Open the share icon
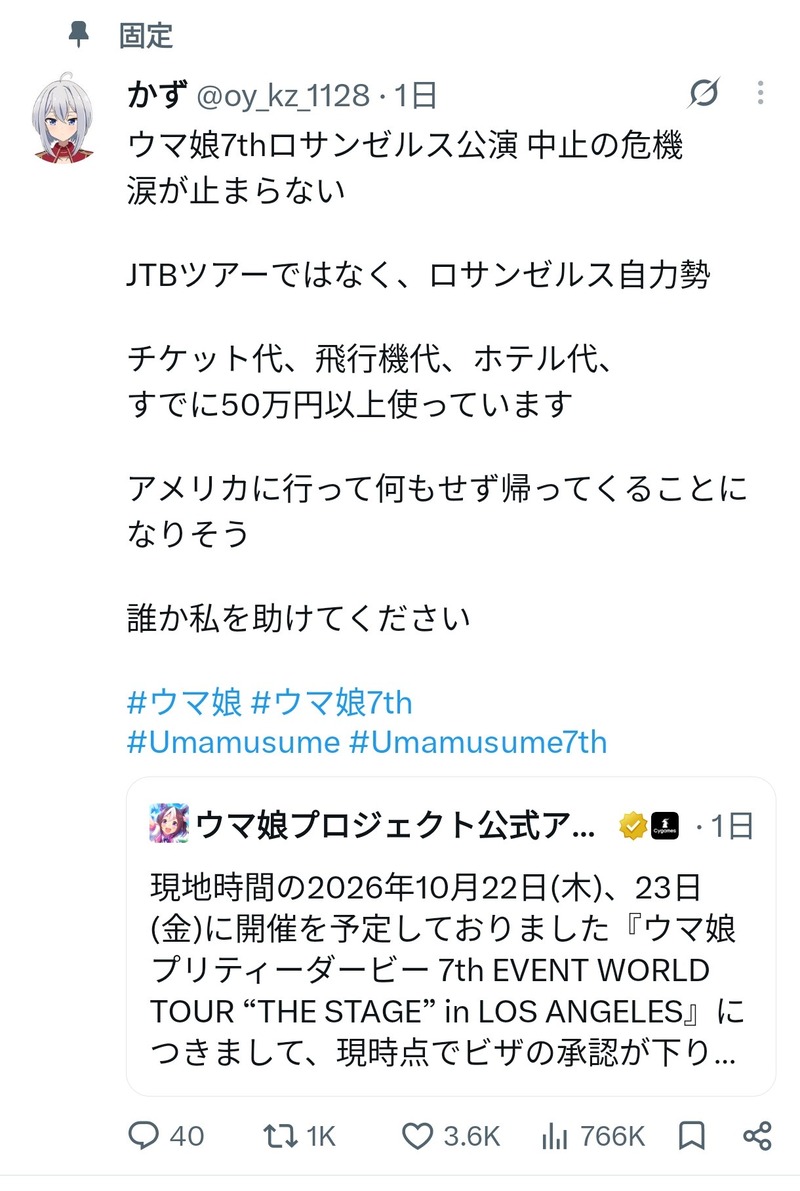Screen dimensions: 800x1191 tap(757, 1136)
